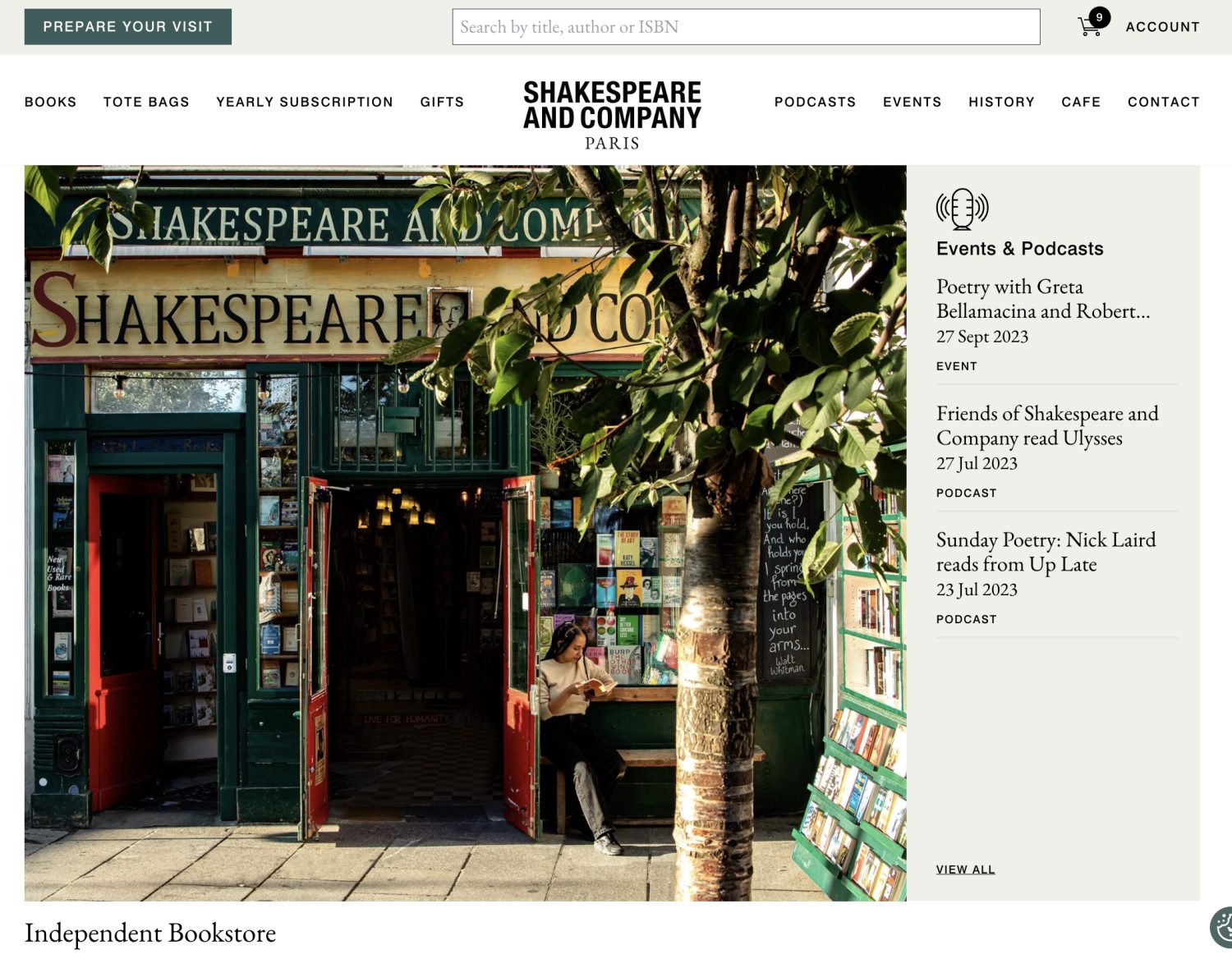This screenshot has width=1232, height=959.
Task: Visit the History page
Action: pos(1001,102)
